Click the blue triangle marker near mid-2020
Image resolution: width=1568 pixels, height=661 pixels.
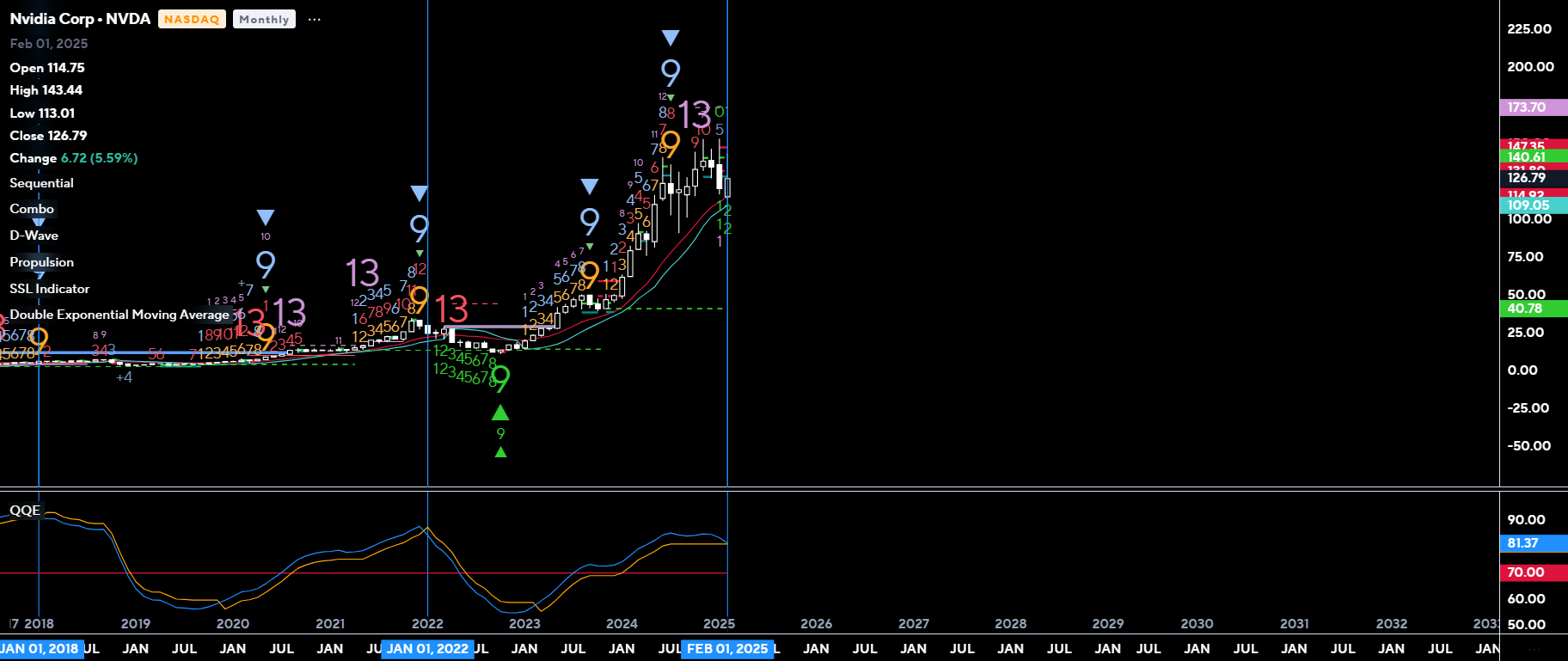(x=266, y=217)
